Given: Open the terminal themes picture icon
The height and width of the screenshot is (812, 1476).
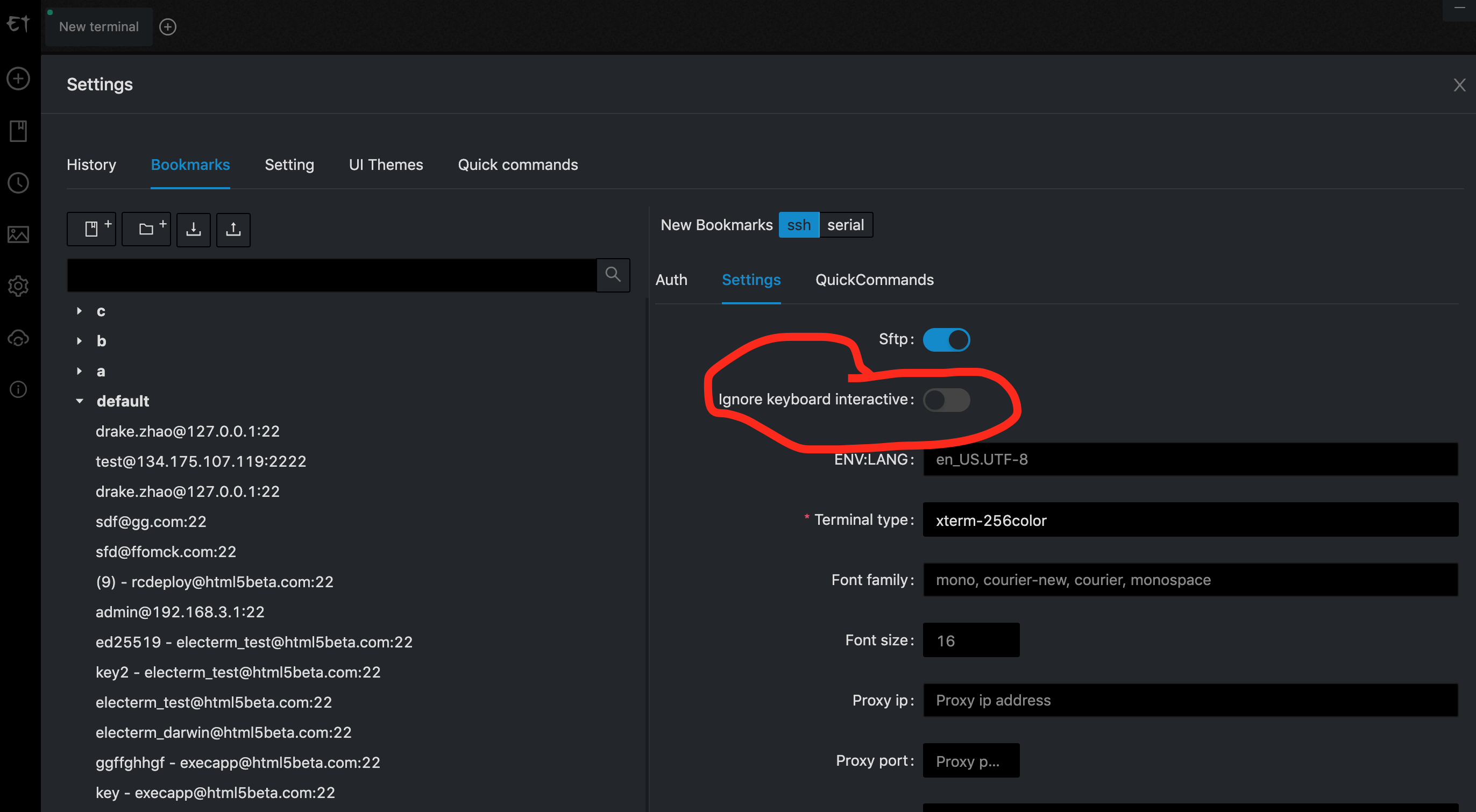Looking at the screenshot, I should [x=18, y=234].
